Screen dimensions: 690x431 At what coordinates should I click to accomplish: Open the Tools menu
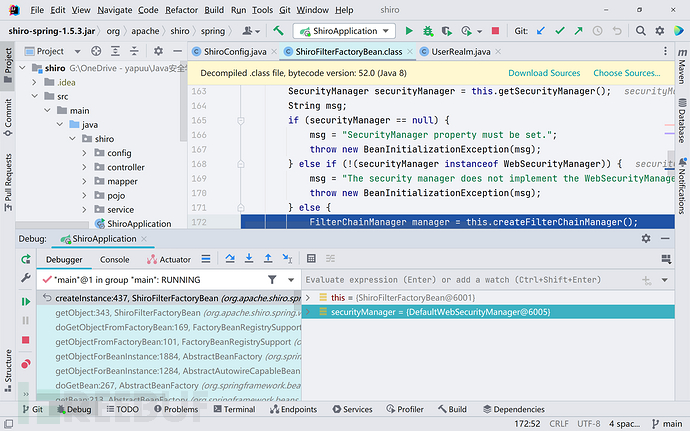[x=262, y=10]
